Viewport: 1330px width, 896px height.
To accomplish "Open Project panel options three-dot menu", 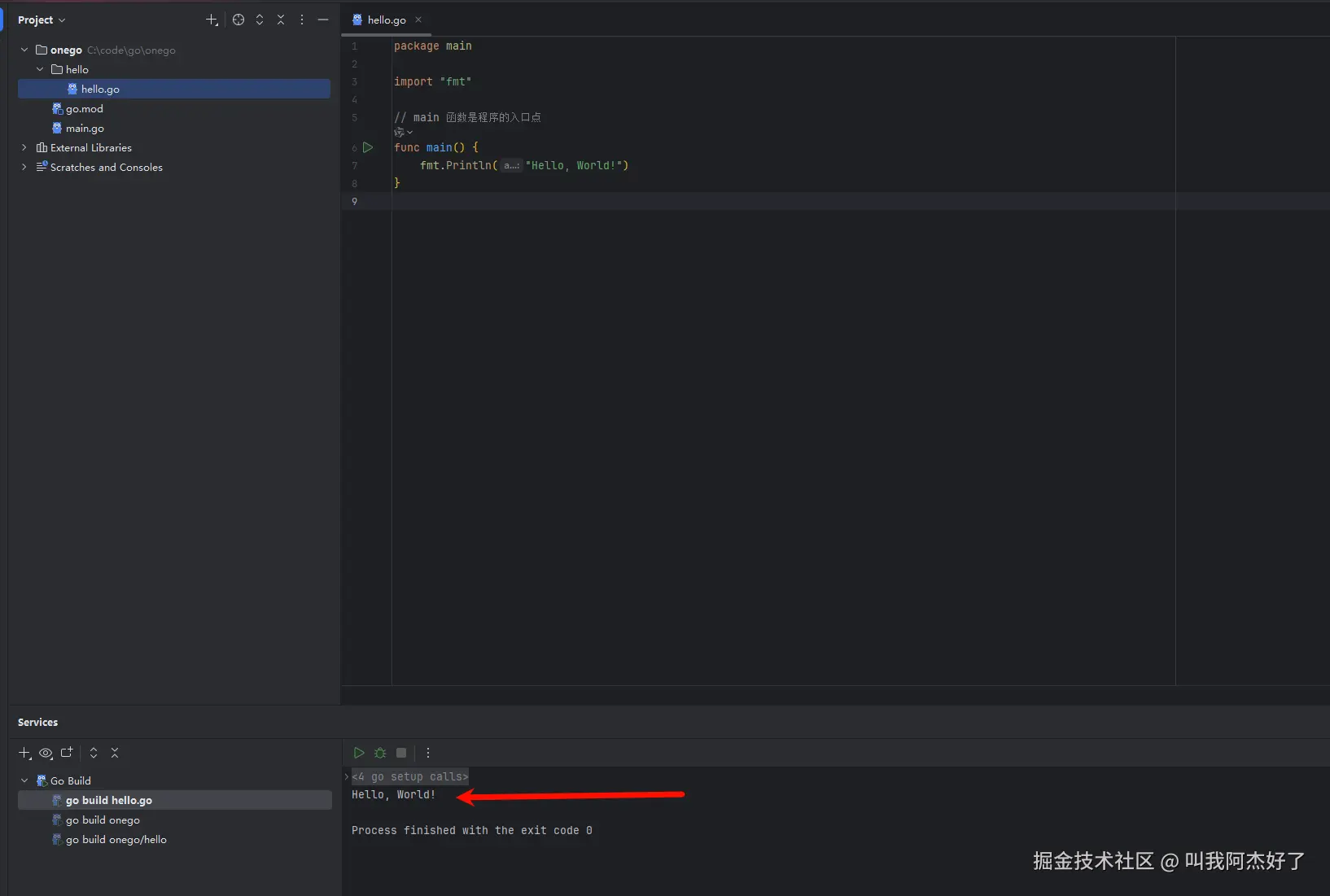I will (x=302, y=20).
